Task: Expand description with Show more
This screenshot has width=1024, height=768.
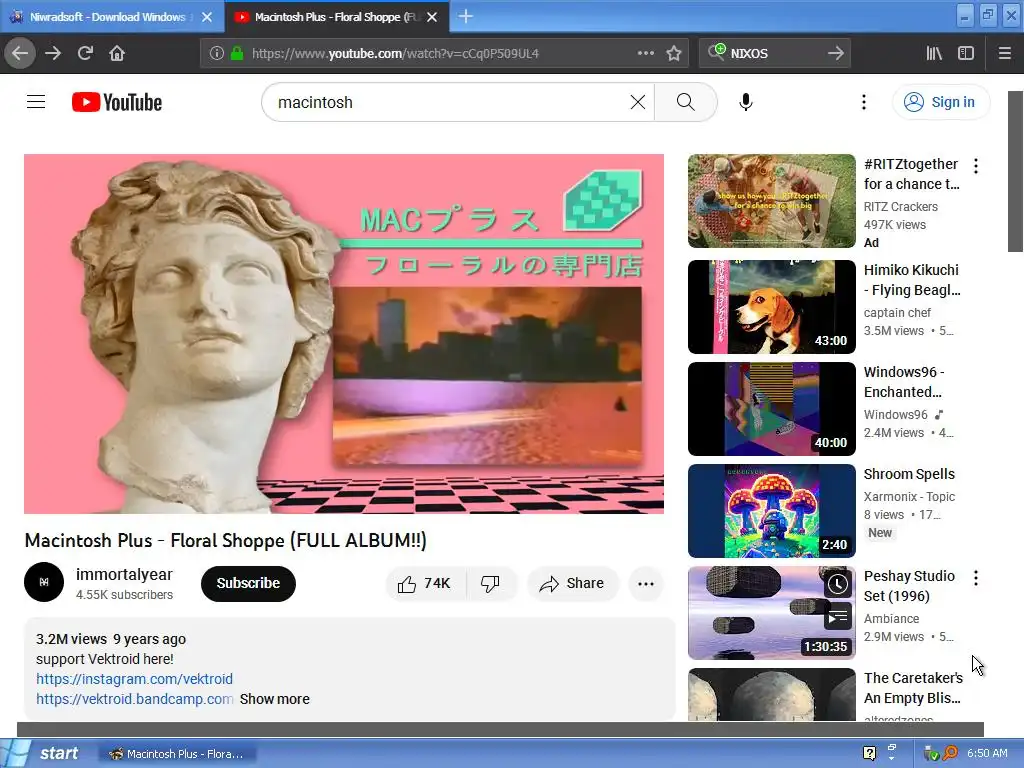Action: [x=274, y=699]
